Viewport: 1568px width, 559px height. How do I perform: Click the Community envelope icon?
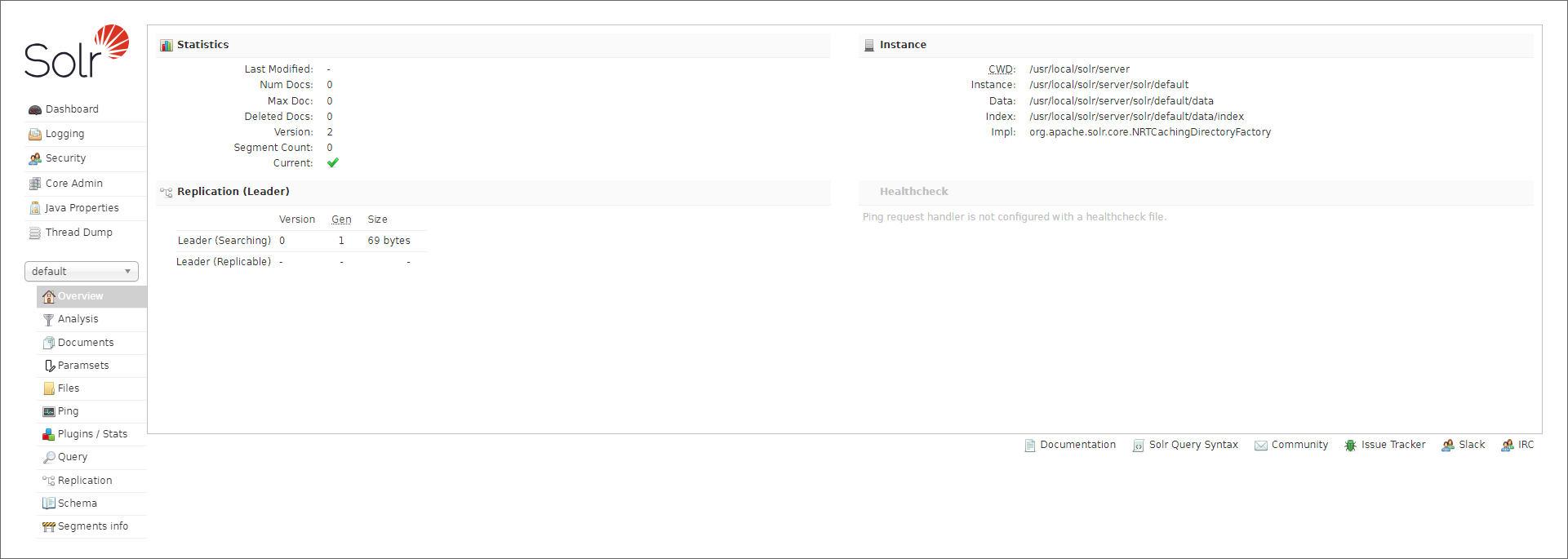(1261, 446)
